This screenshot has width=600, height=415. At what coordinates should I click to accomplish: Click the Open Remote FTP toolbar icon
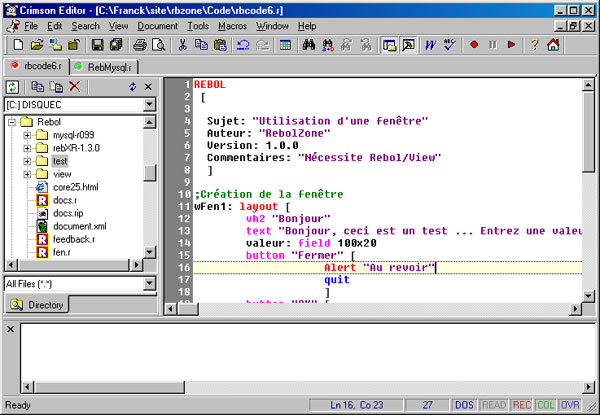pyautogui.click(x=55, y=45)
